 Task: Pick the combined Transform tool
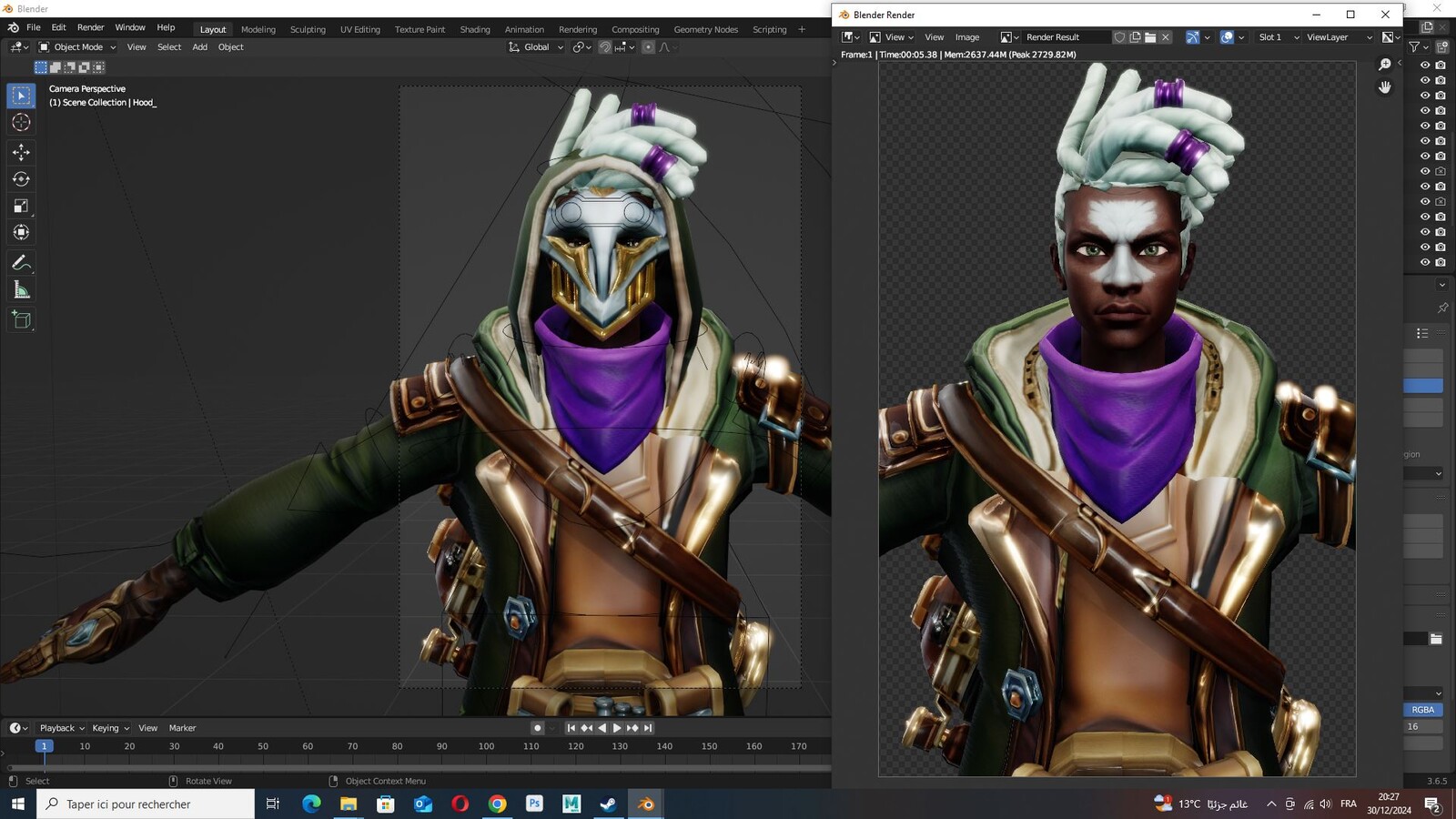click(x=21, y=233)
